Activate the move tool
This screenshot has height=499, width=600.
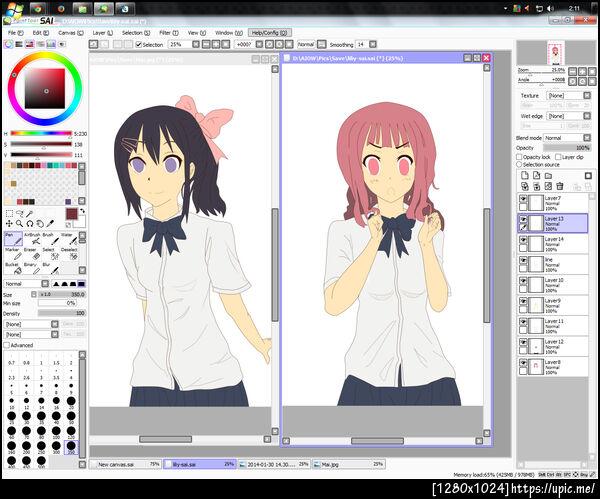click(9, 223)
